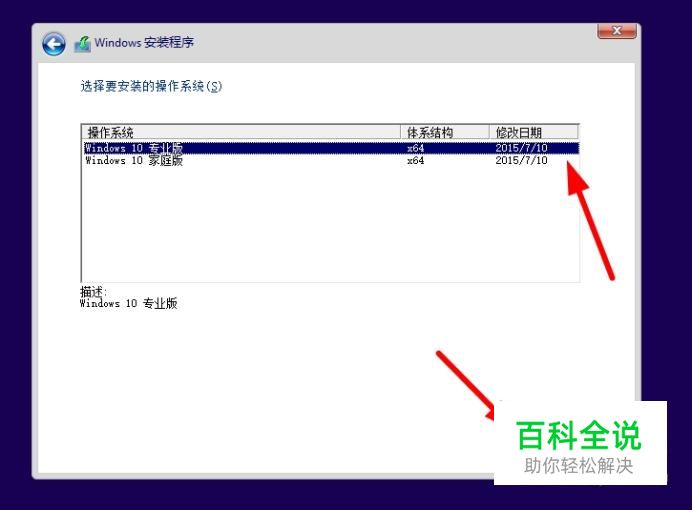Viewport: 692px width, 510px height.
Task: Click 2015/7/10 date in the 家庭版 row
Action: pos(521,160)
